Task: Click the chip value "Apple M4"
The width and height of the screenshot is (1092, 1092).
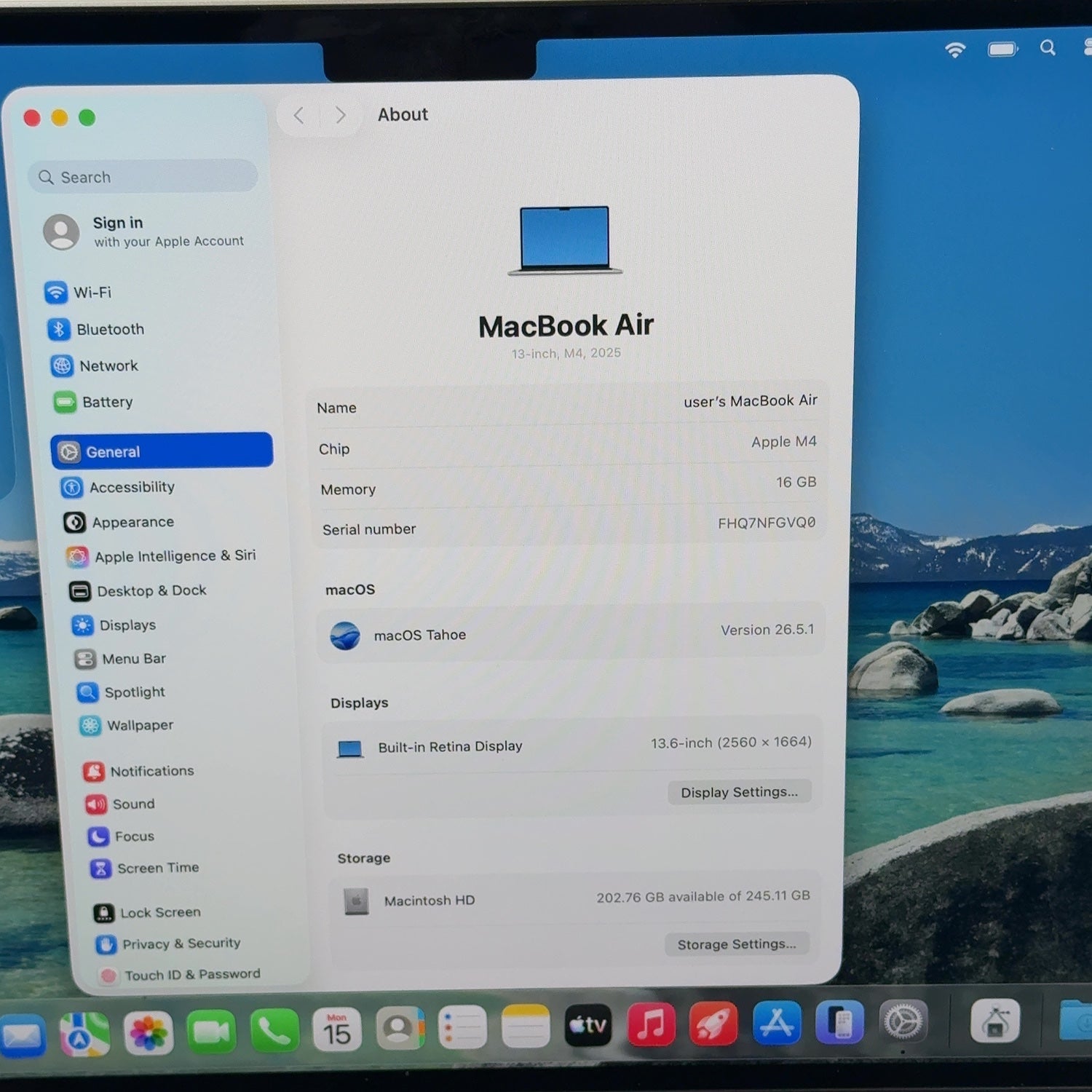Action: click(784, 442)
